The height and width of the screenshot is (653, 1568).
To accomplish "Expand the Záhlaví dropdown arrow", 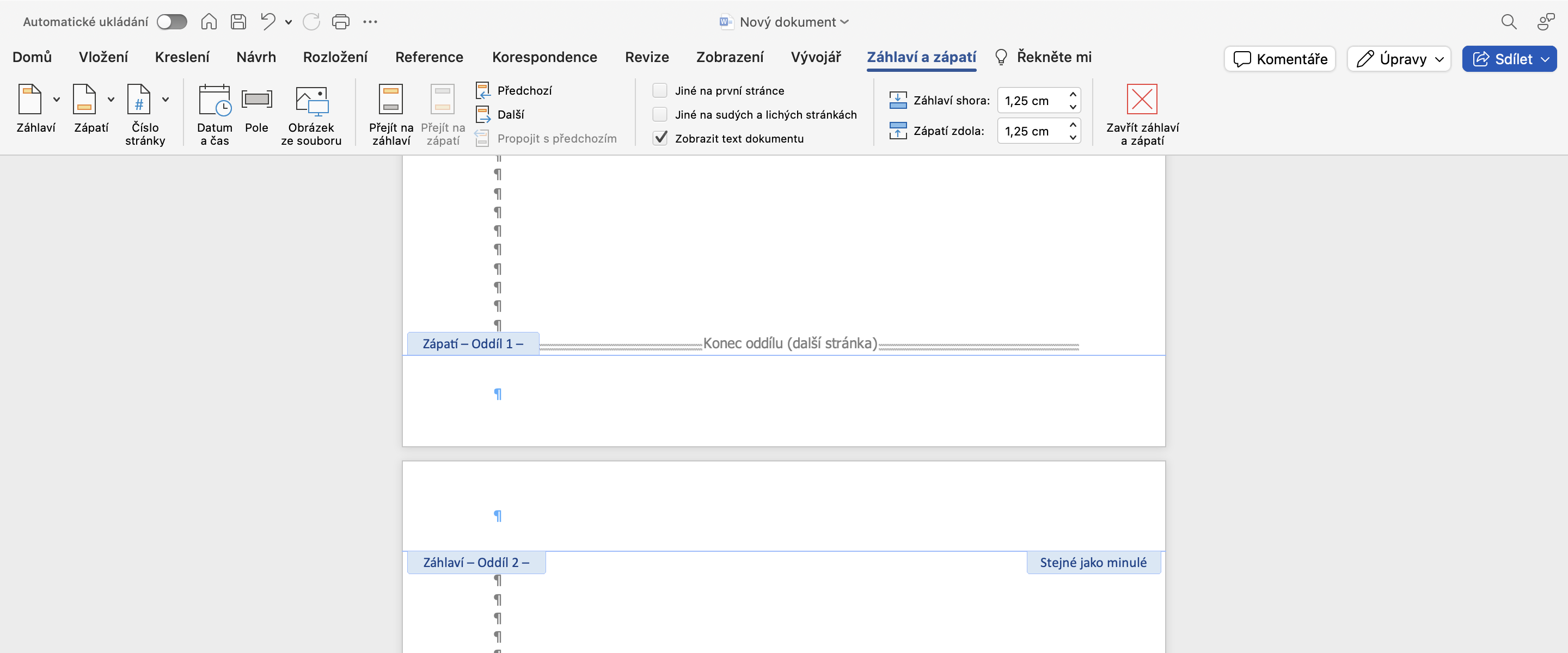I will [57, 100].
